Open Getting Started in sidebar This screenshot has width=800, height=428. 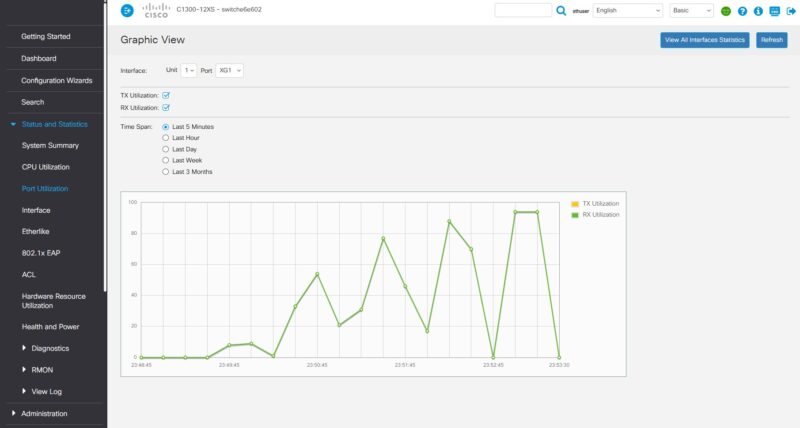pos(46,37)
